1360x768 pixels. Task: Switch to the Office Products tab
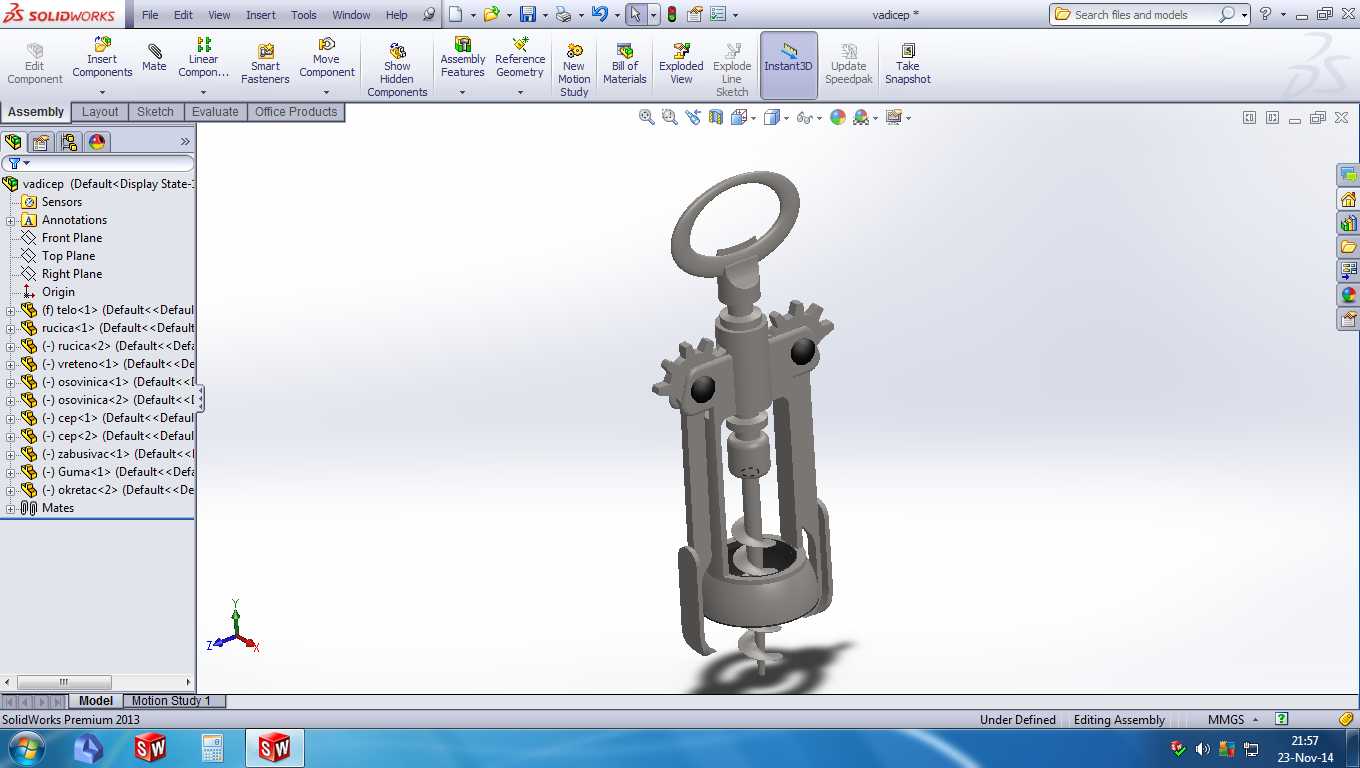[296, 112]
